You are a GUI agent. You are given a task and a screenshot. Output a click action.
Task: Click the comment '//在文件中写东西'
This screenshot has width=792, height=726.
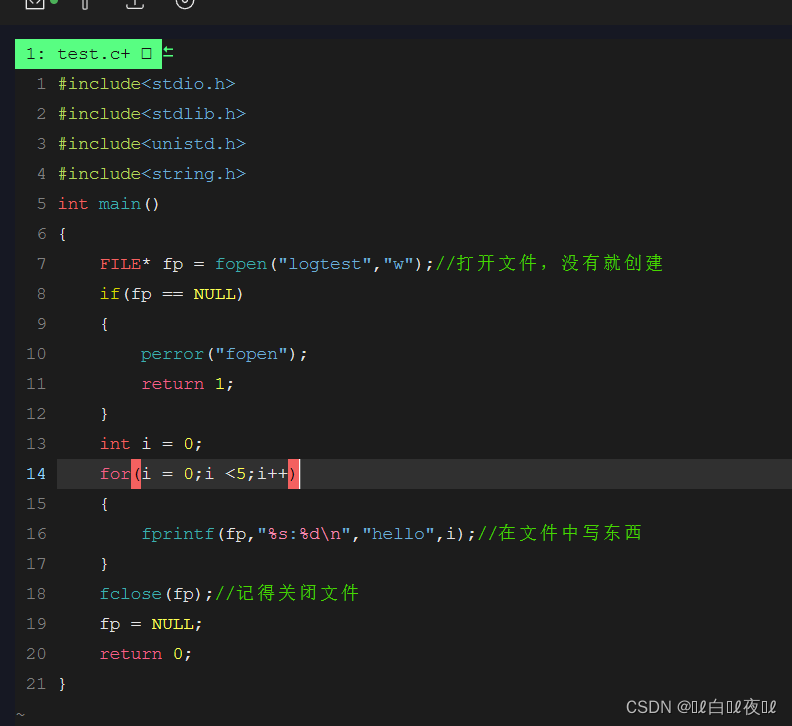tap(560, 533)
